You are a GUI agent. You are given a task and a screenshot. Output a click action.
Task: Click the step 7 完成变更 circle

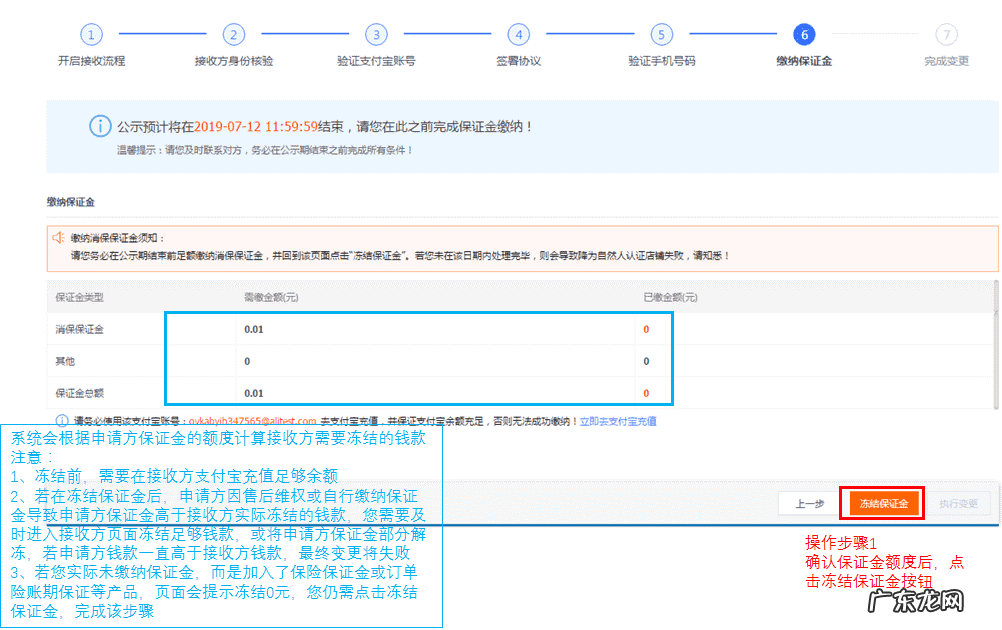946,35
